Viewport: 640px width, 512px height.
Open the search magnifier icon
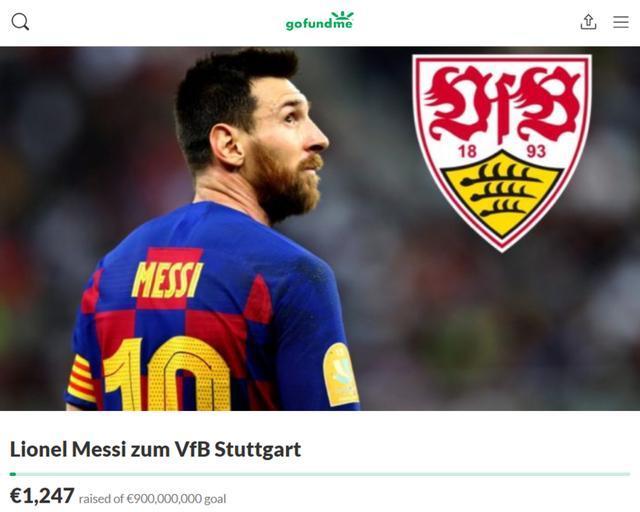tap(20, 22)
